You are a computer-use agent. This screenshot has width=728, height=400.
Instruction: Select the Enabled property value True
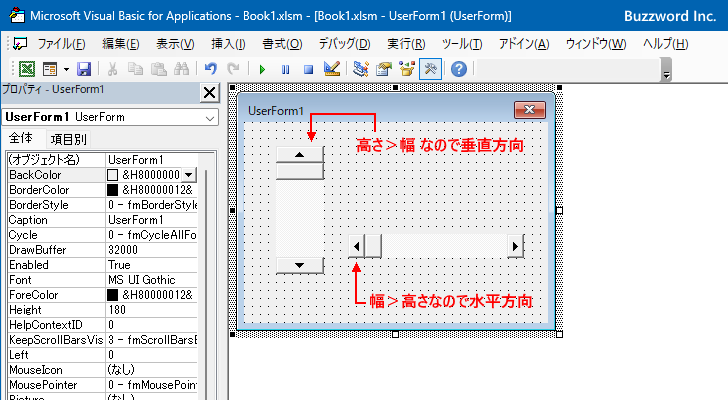[151, 265]
